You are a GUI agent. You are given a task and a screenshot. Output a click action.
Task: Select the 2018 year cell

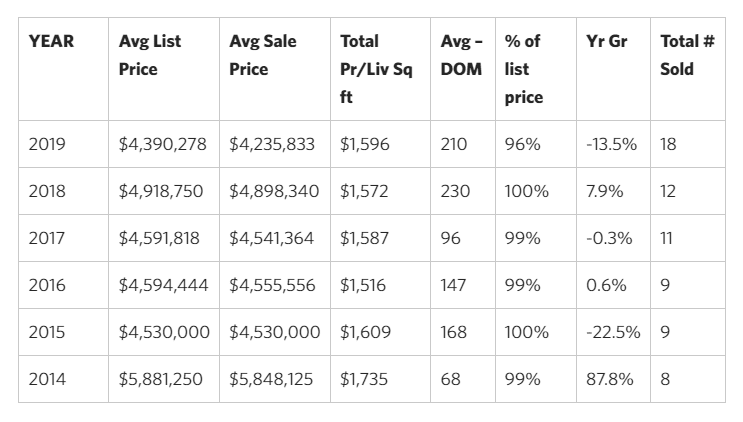[x=47, y=191]
